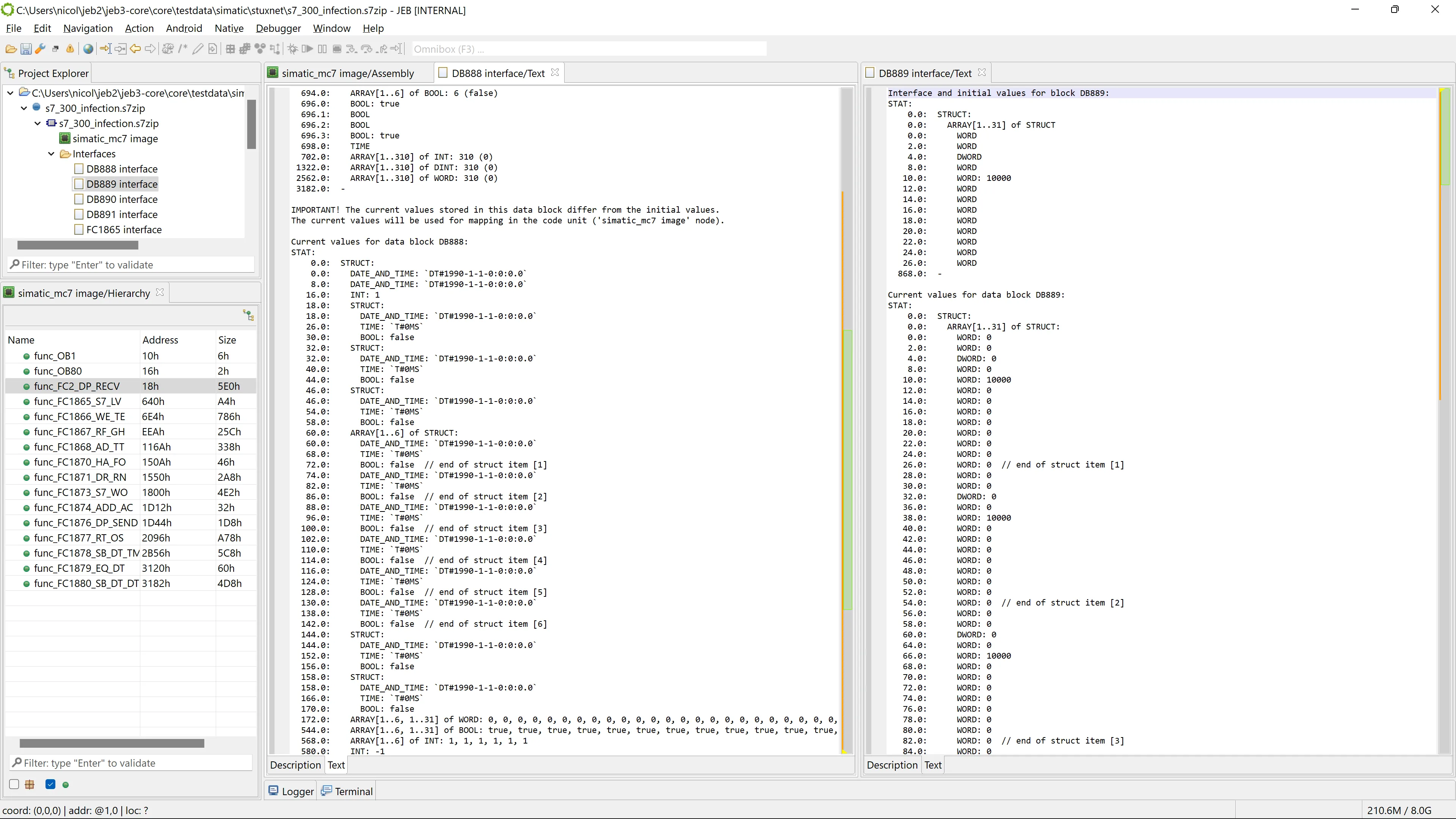Screen dimensions: 1456x819
Task: Open the wrench settings tool
Action: tap(40, 49)
